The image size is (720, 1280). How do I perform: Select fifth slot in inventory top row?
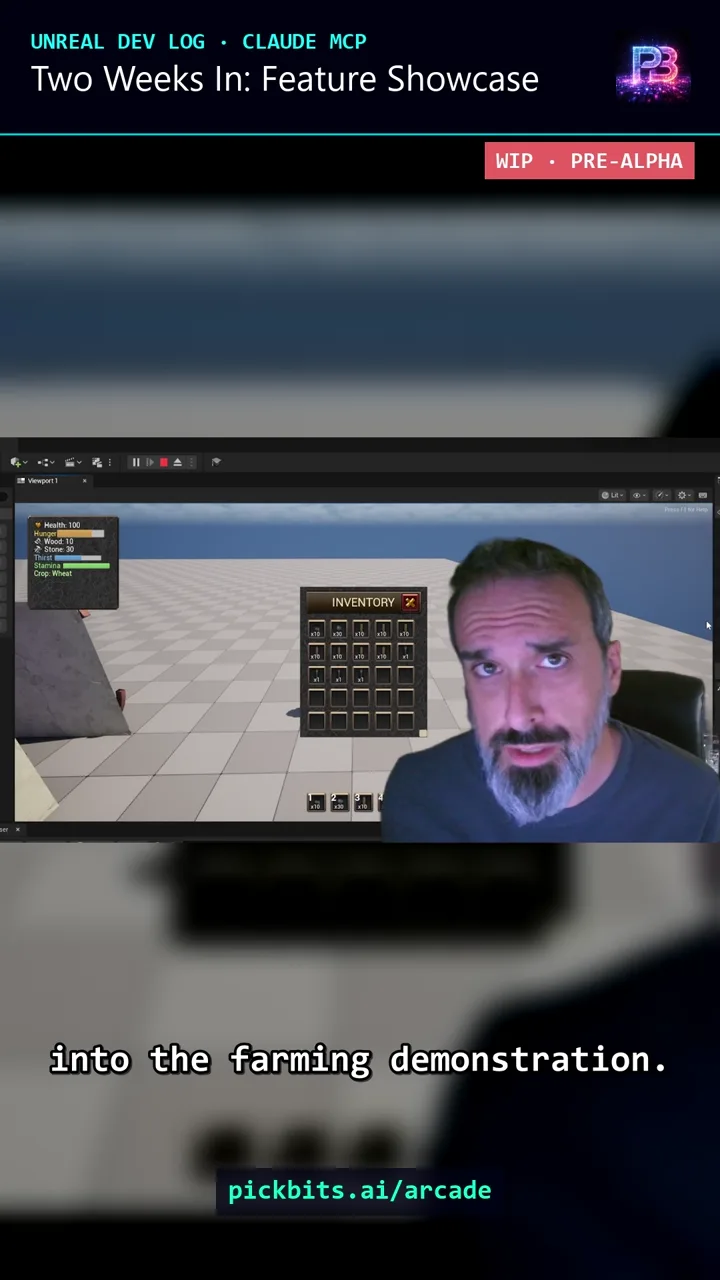tap(405, 629)
